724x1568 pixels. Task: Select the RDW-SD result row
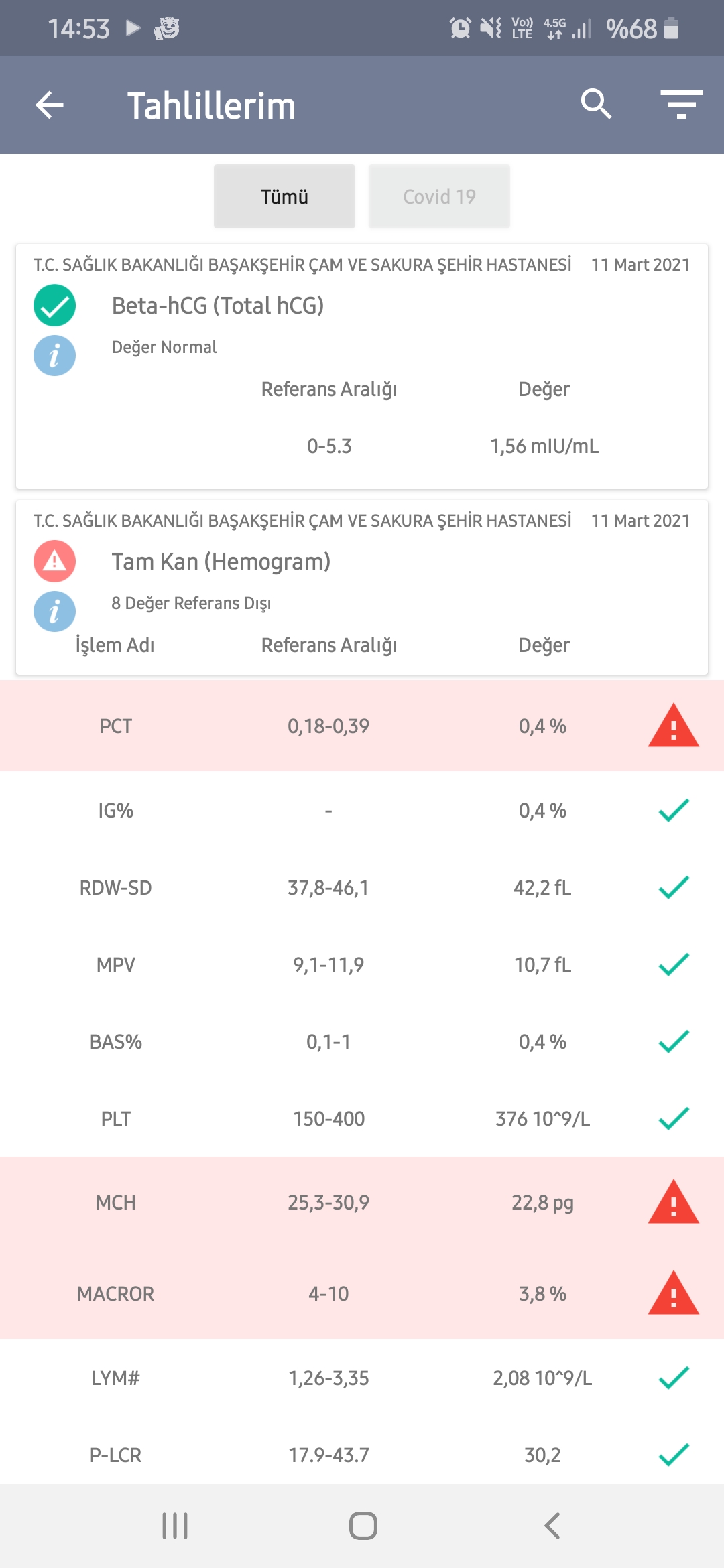(362, 888)
